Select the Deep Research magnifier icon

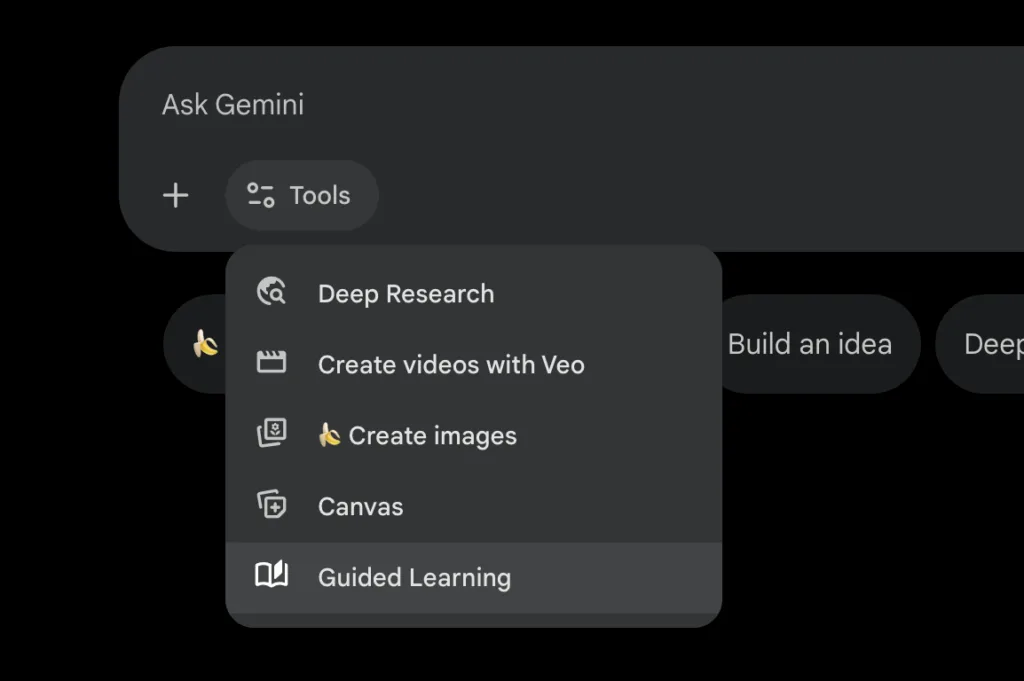pyautogui.click(x=270, y=293)
